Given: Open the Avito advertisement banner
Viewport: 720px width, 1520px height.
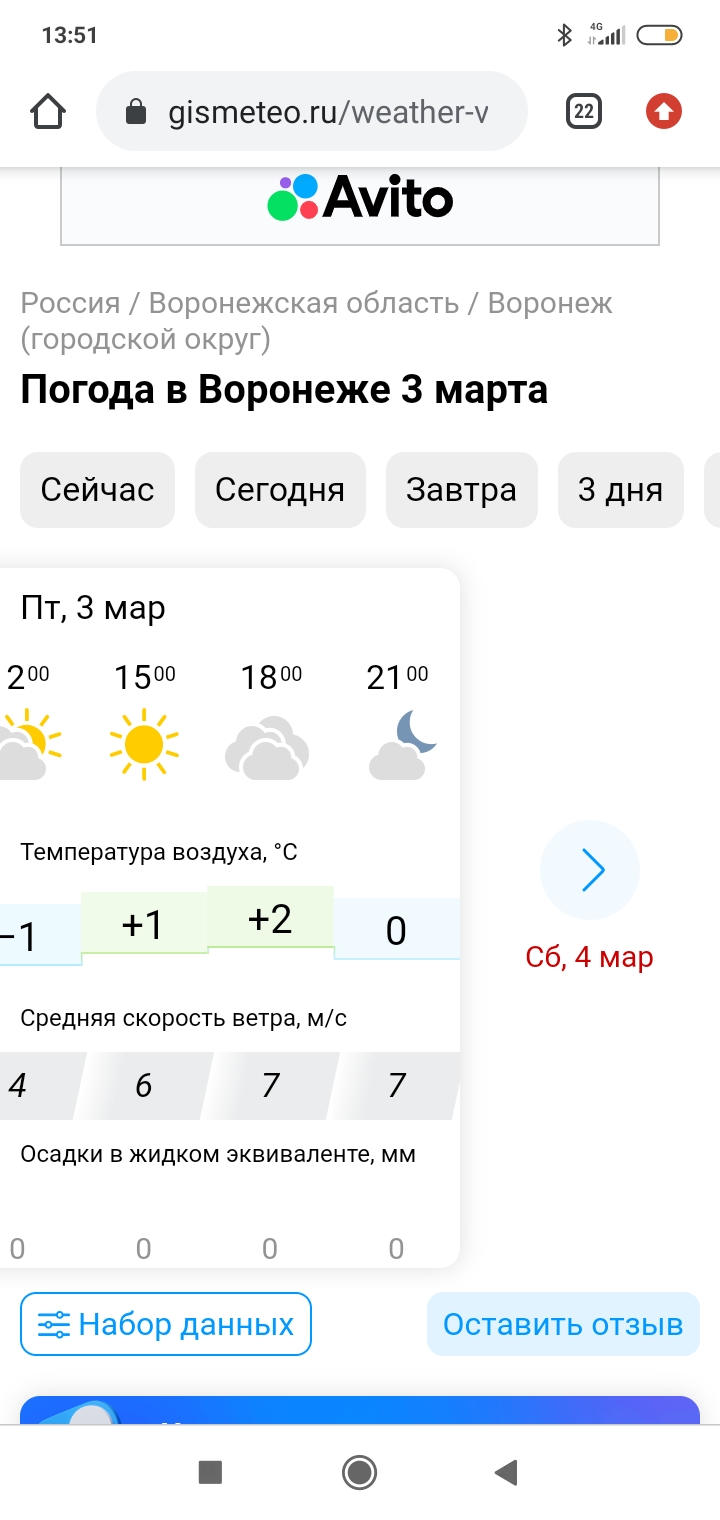Looking at the screenshot, I should coord(360,199).
